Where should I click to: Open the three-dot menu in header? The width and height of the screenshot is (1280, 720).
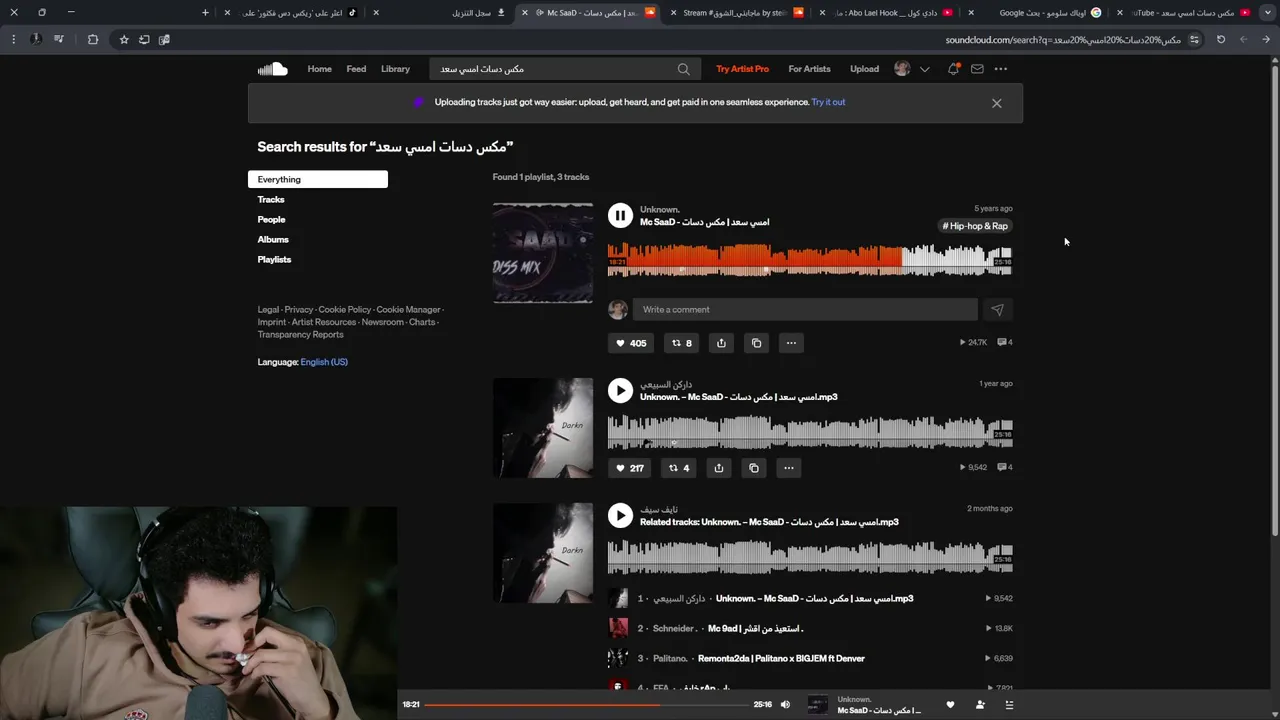(x=1001, y=69)
